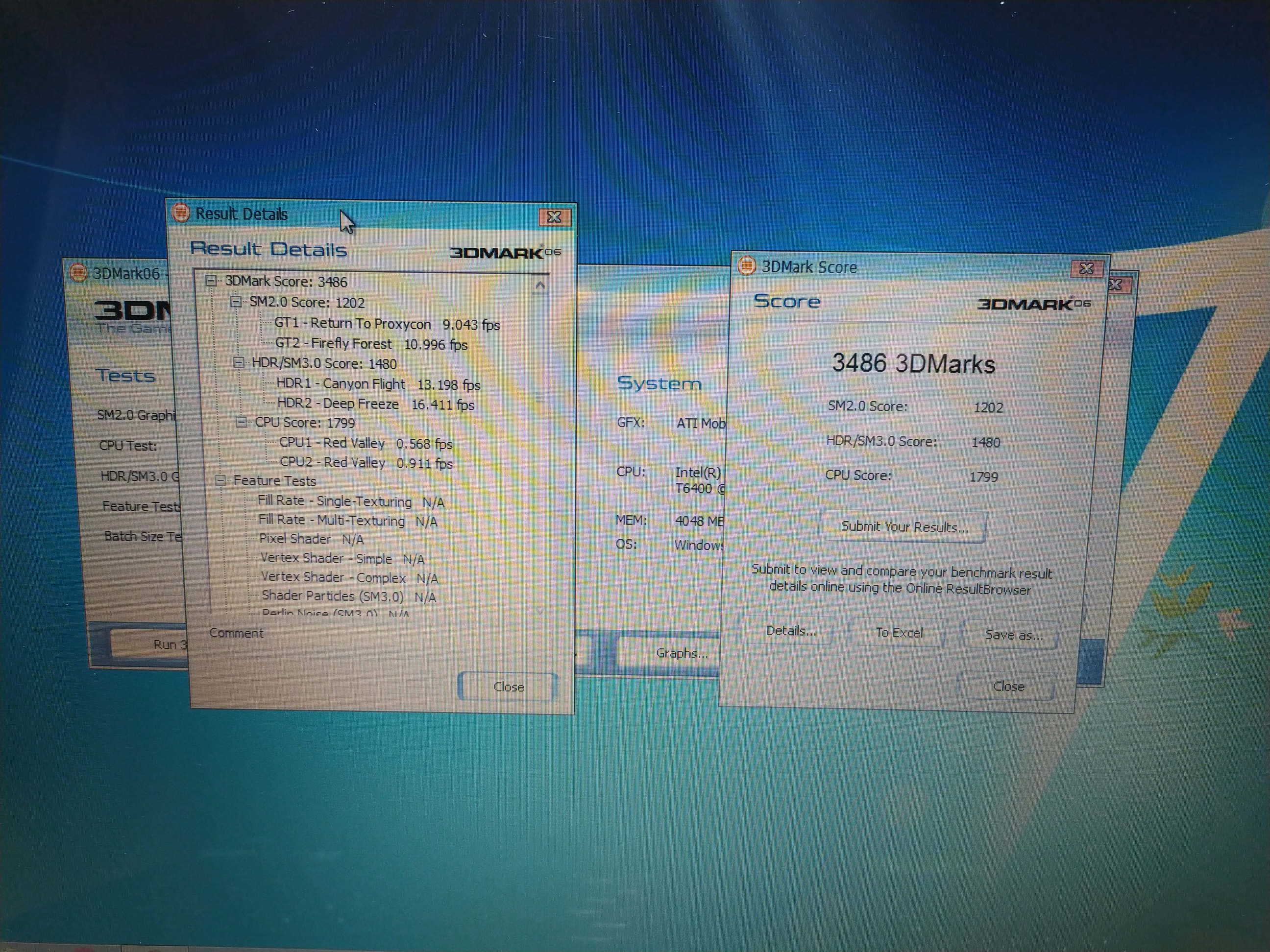Collapse the HDR/SM3.0 Score: 1480 node
Image resolution: width=1270 pixels, height=952 pixels.
(x=238, y=363)
